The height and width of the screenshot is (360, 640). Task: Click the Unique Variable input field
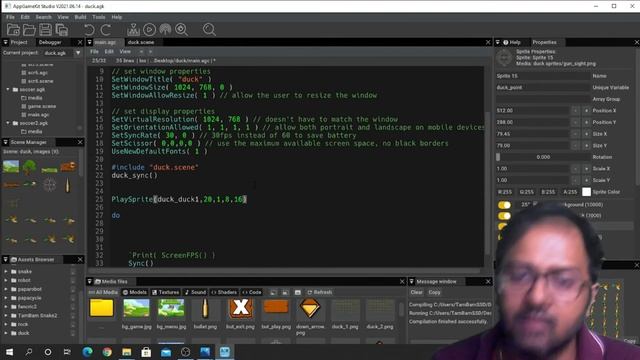(x=543, y=87)
